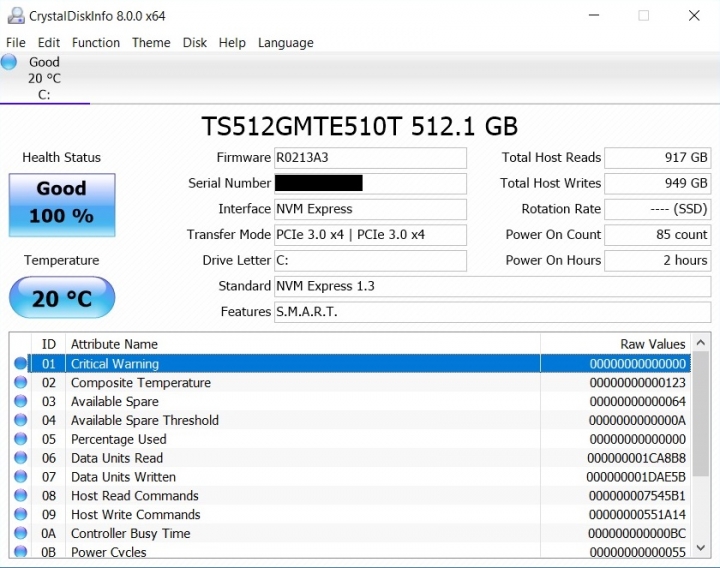Select the Data Units Read attribute name
Image resolution: width=720 pixels, height=568 pixels.
point(117,458)
